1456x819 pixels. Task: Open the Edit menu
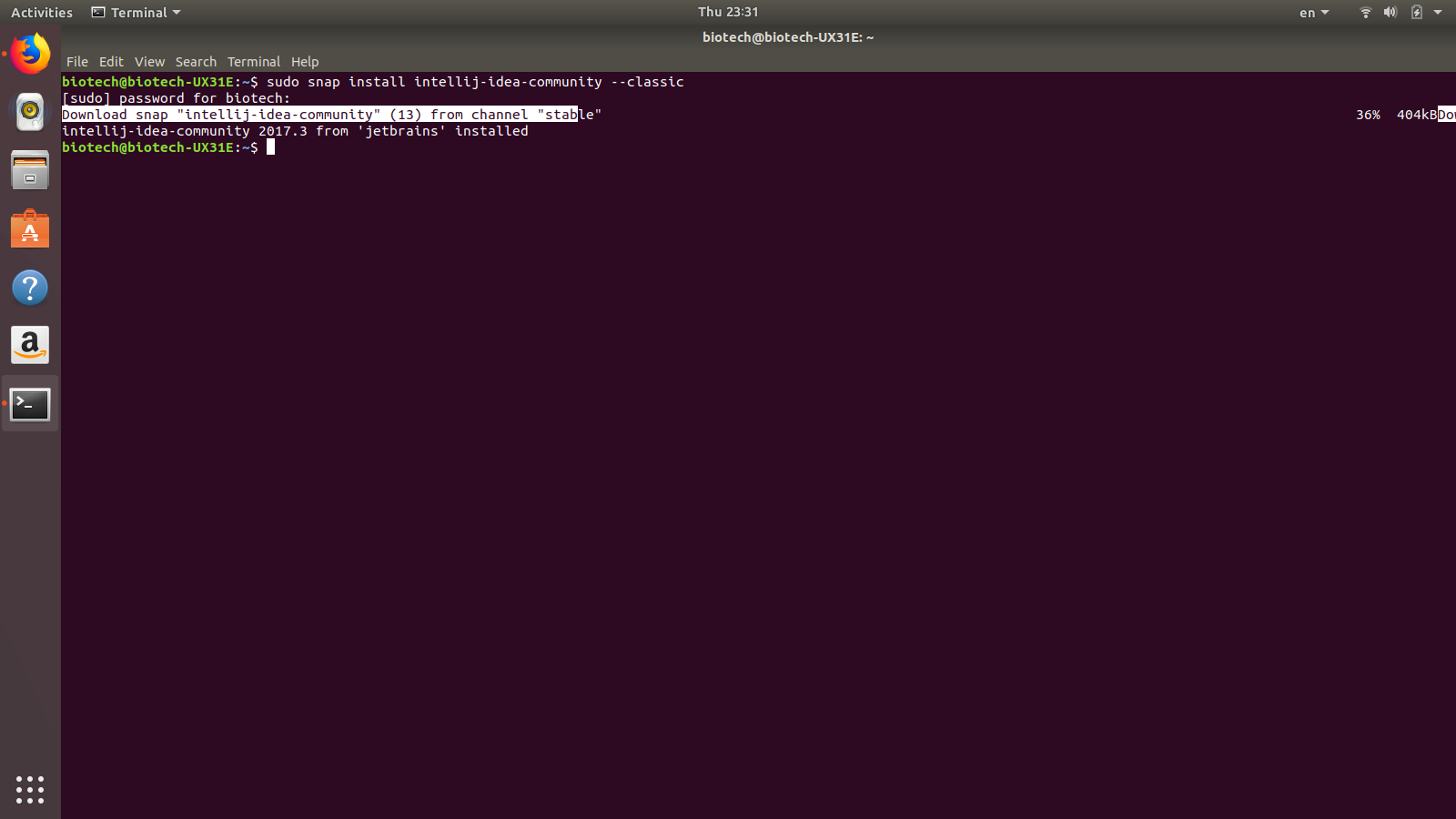111,62
